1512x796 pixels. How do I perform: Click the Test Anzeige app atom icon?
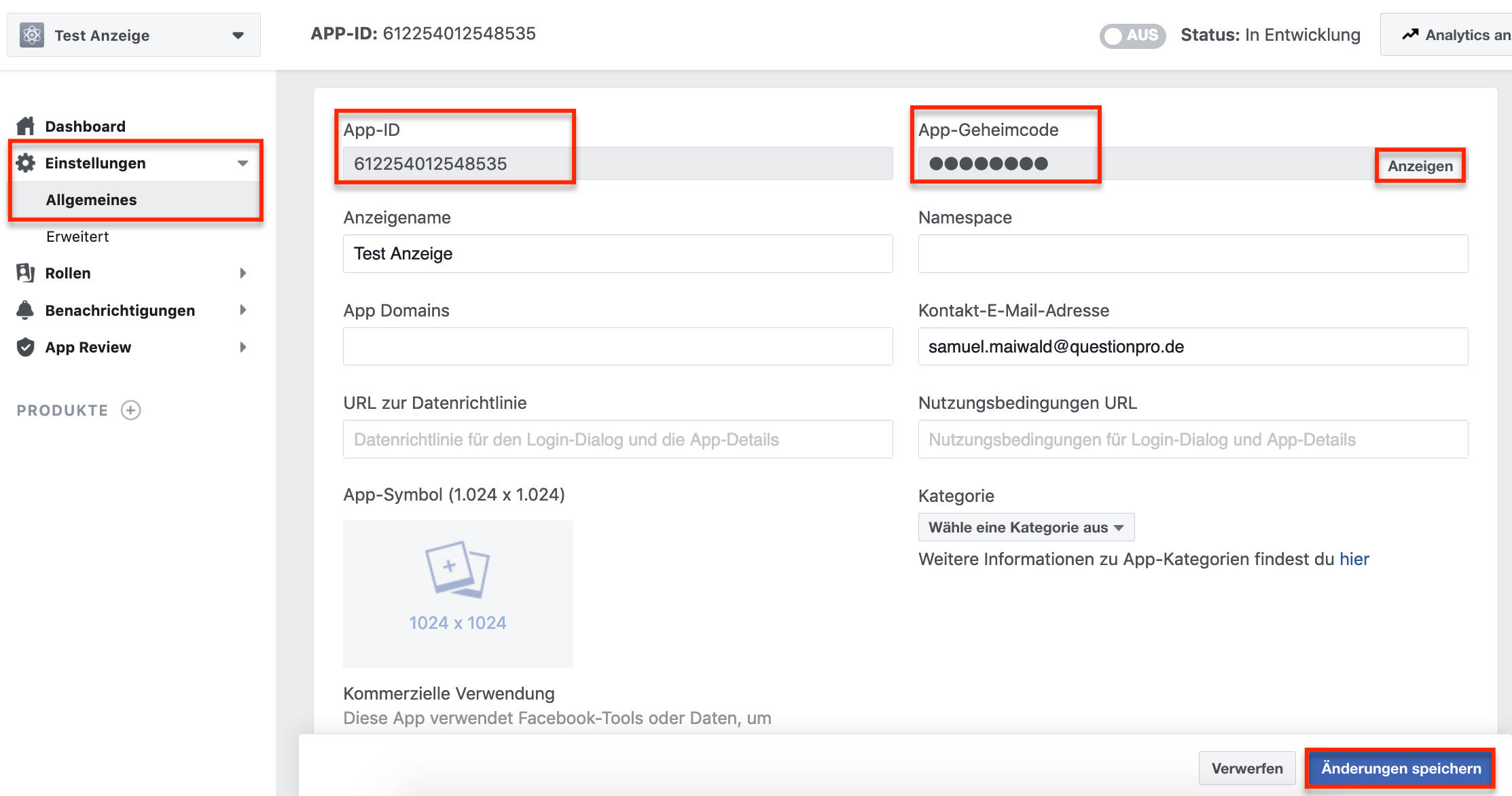click(32, 35)
